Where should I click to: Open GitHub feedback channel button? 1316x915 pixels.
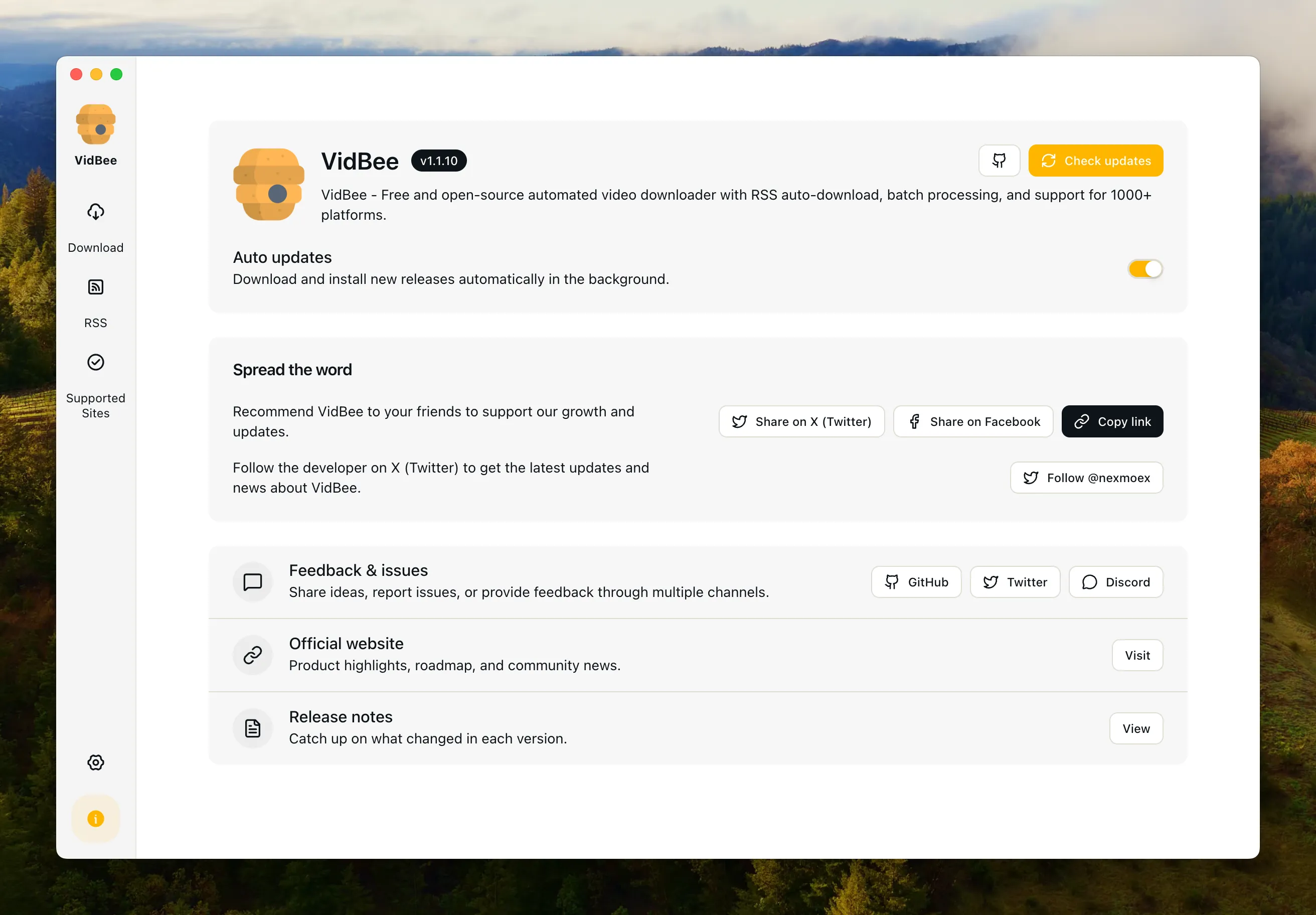tap(916, 582)
